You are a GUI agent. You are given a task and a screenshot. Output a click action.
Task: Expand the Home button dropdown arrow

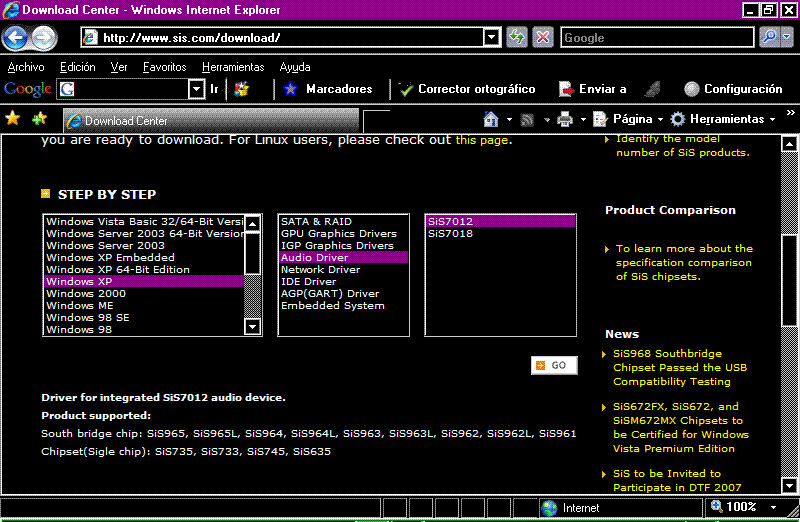509,120
